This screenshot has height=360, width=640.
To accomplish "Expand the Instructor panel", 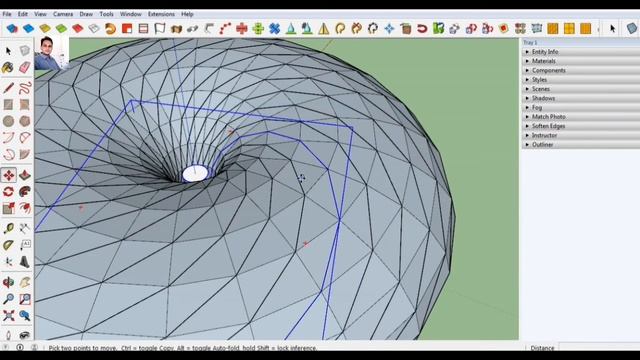I will point(581,135).
